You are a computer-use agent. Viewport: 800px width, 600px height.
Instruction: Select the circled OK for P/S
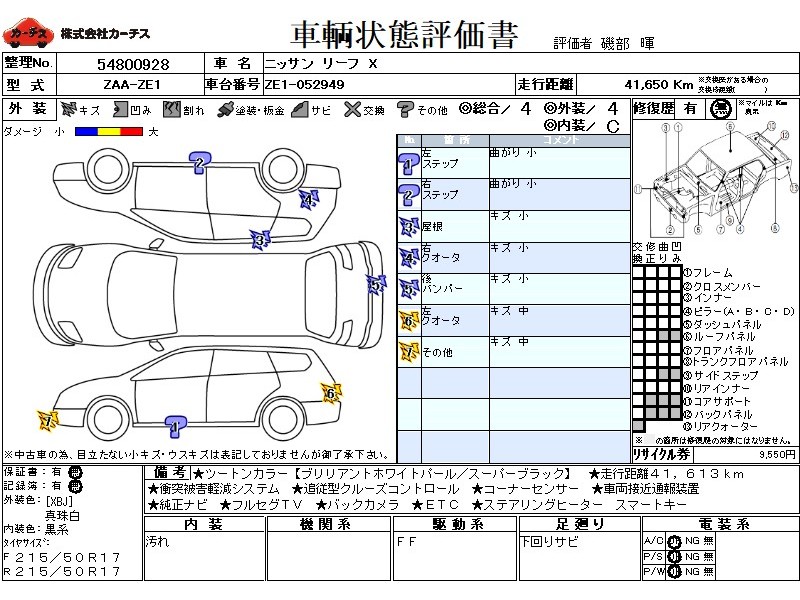pyautogui.click(x=674, y=557)
